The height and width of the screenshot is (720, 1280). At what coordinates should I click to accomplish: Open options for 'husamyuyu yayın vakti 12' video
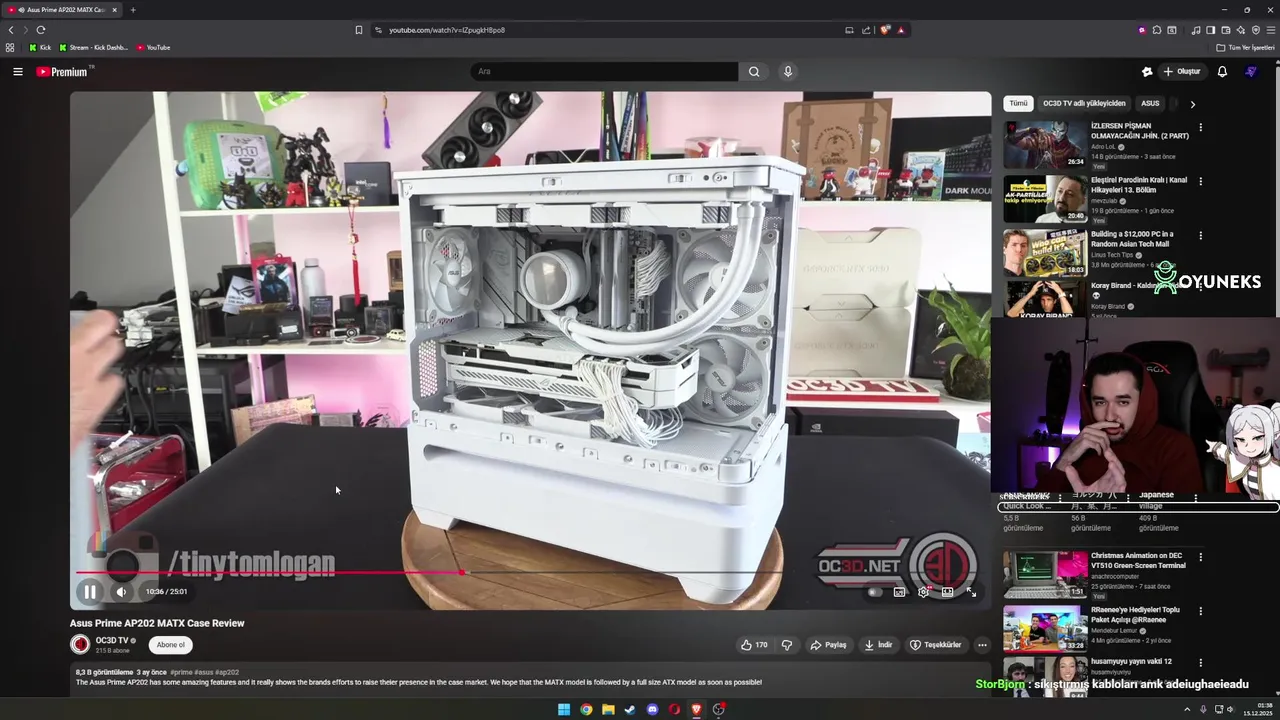(x=1201, y=662)
